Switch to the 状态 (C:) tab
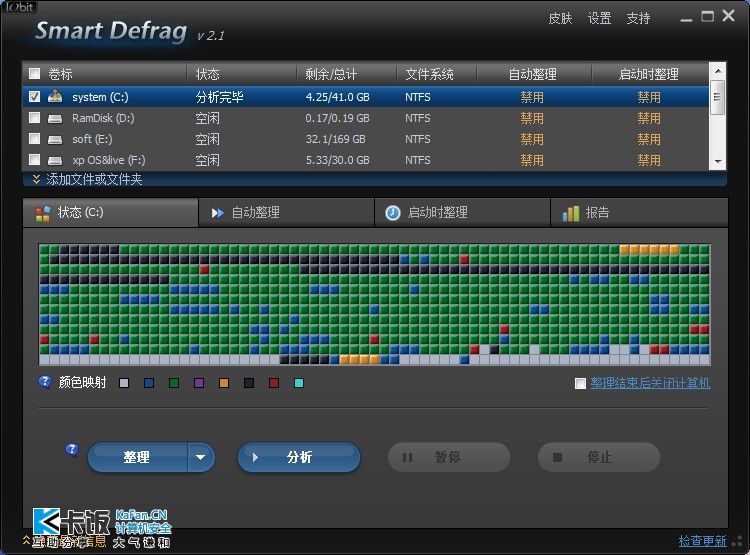Screen dimensions: 750x555 (110, 212)
